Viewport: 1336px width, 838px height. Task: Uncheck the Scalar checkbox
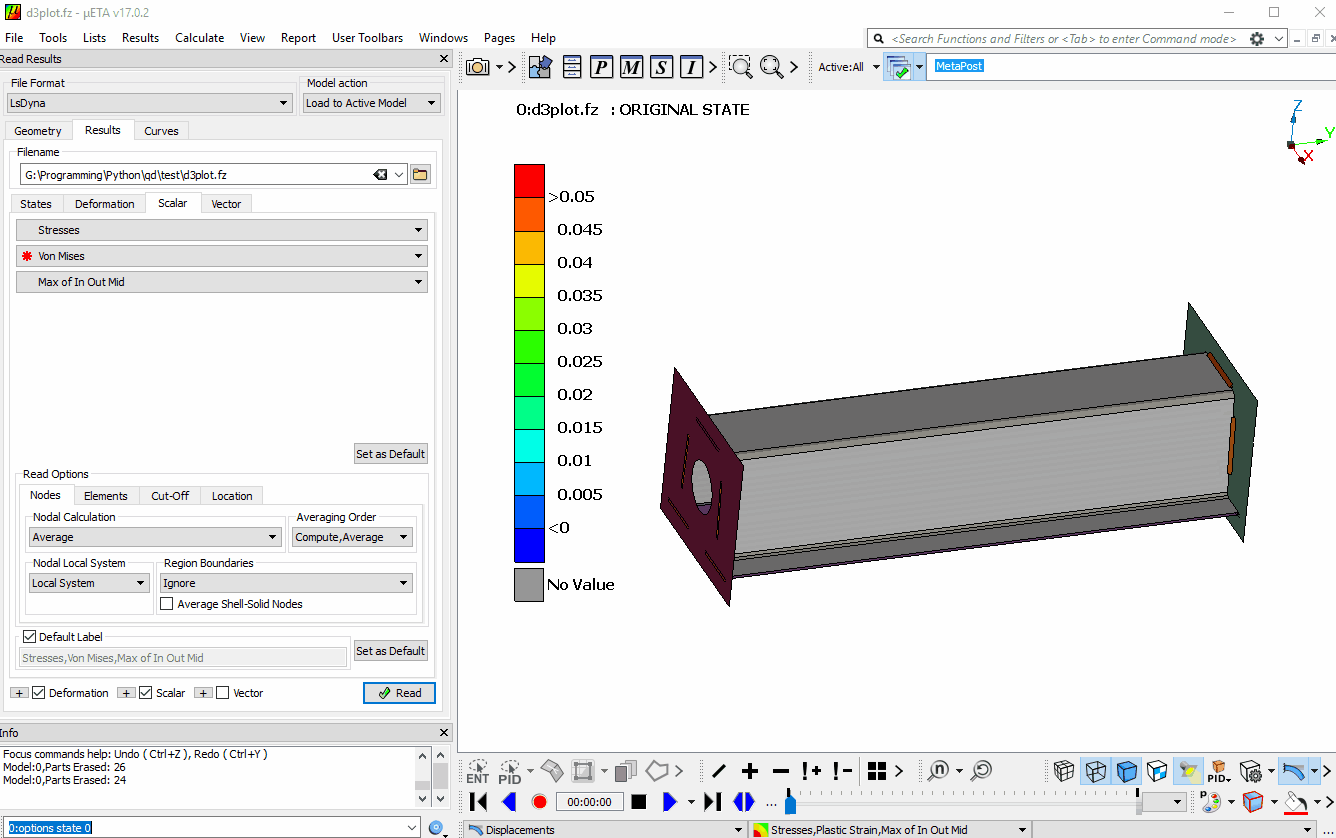pyautogui.click(x=146, y=693)
